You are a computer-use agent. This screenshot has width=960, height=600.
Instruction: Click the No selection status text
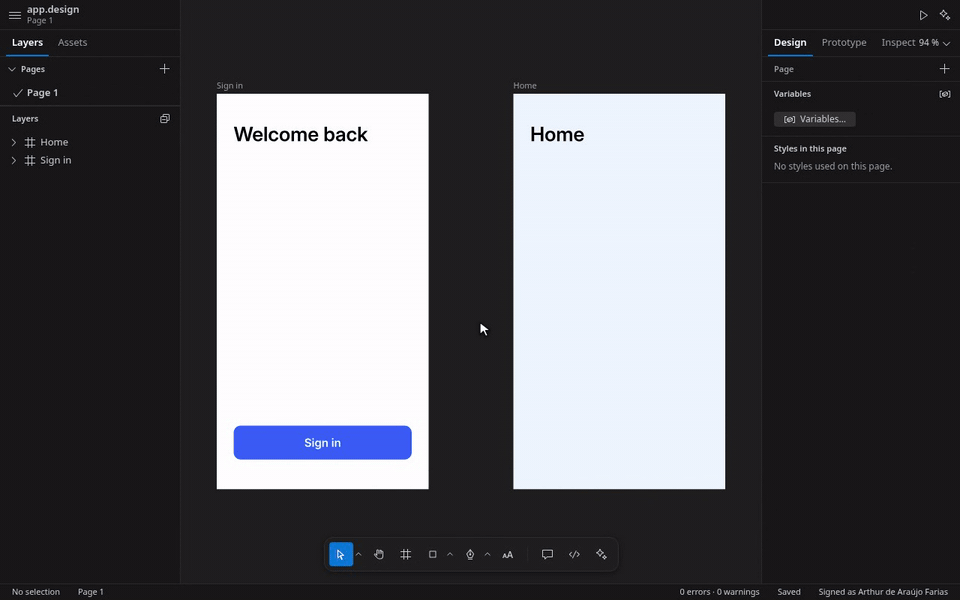tap(36, 592)
